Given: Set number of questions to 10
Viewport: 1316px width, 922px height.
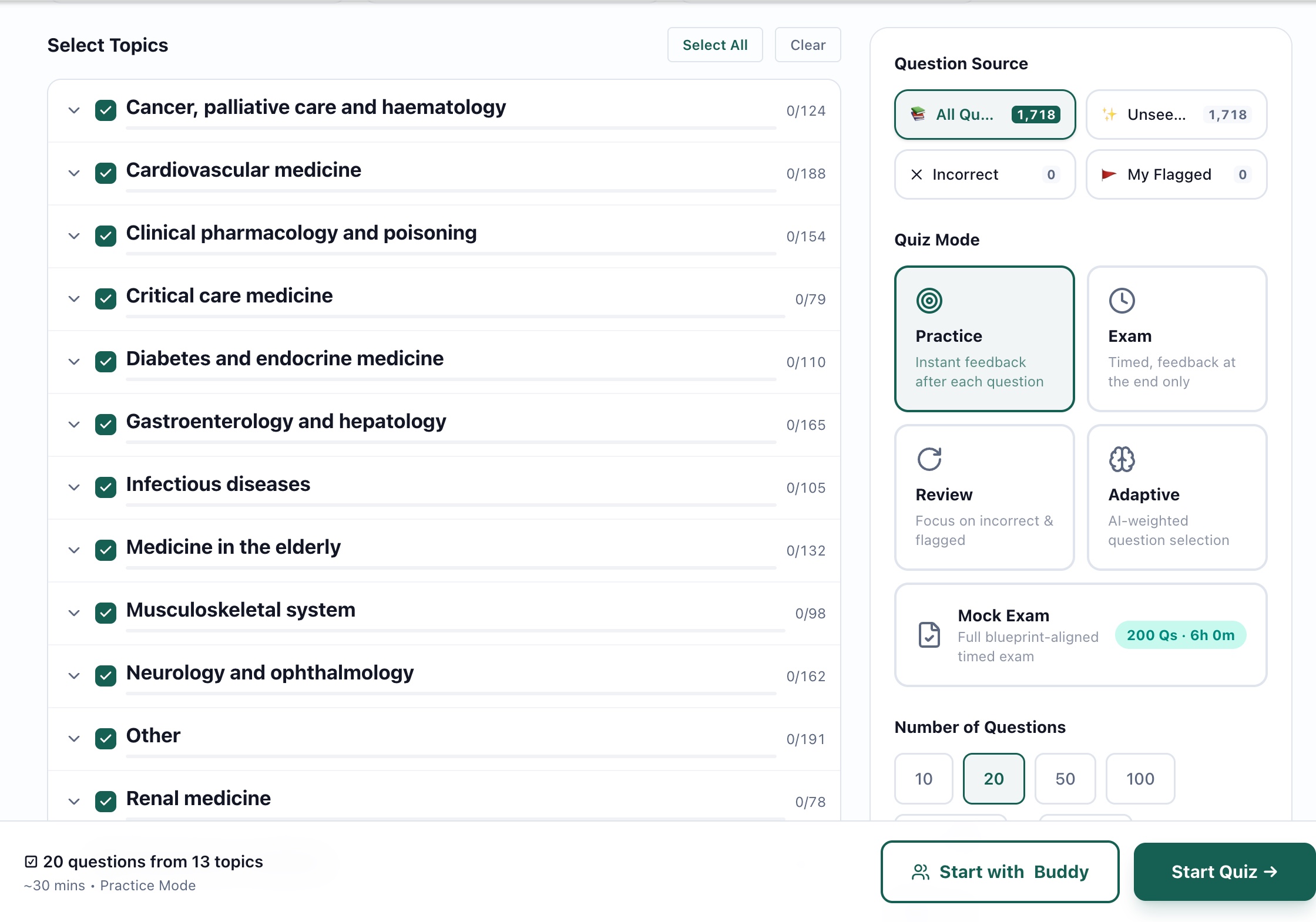Looking at the screenshot, I should coord(924,779).
